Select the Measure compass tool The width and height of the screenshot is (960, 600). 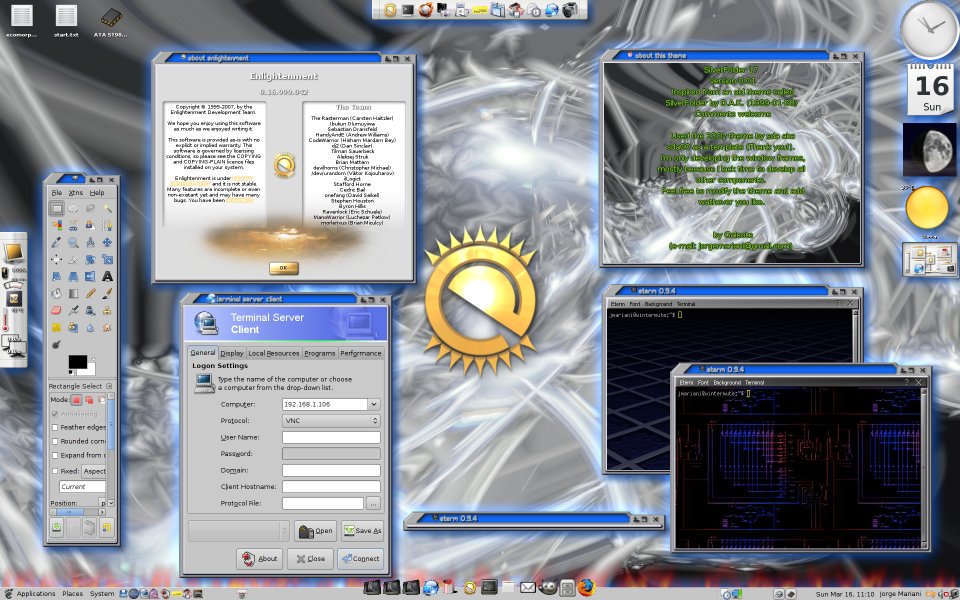[x=91, y=242]
